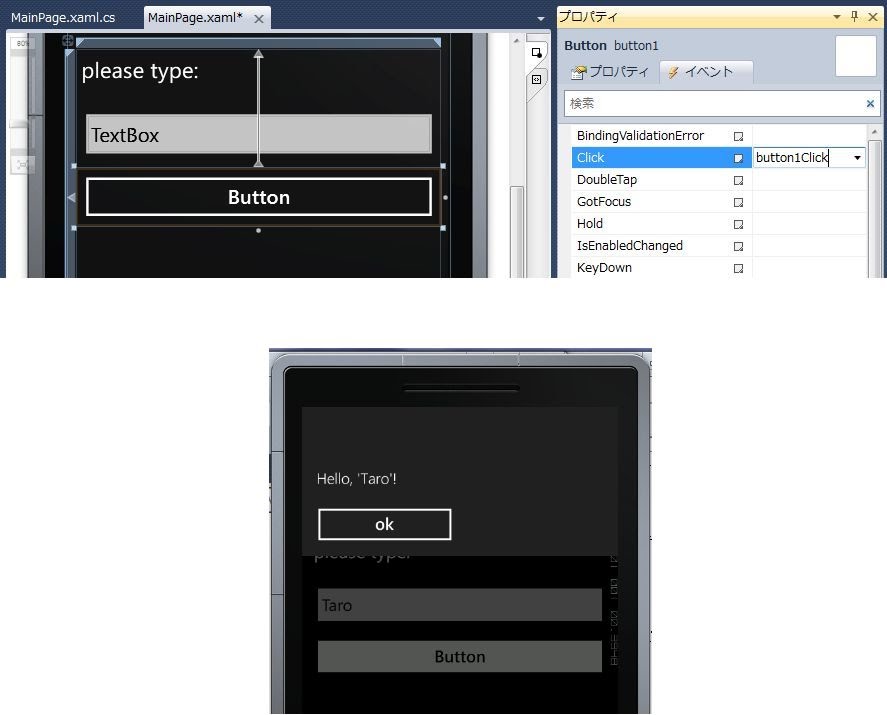The image size is (887, 715).
Task: Click the marker icon beside GotFocus event
Action: point(739,202)
